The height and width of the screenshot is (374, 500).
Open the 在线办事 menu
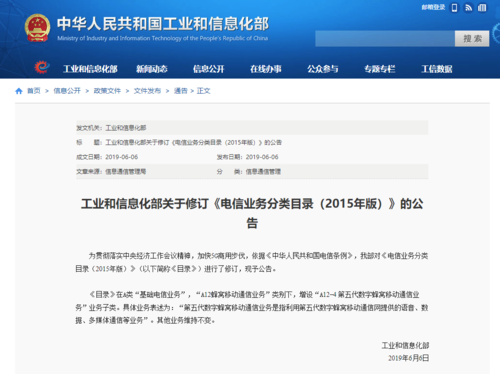coord(266,69)
